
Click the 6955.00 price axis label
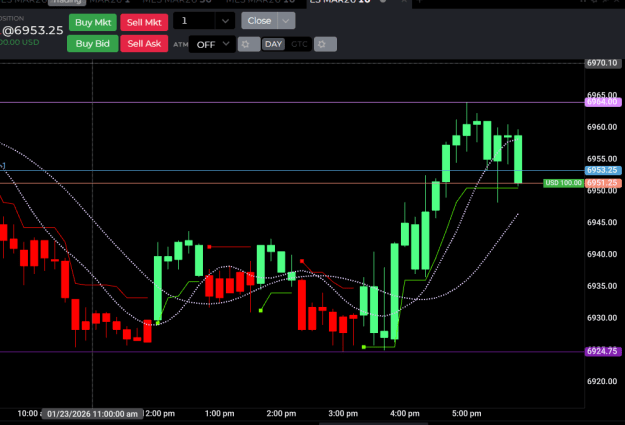tap(602, 159)
